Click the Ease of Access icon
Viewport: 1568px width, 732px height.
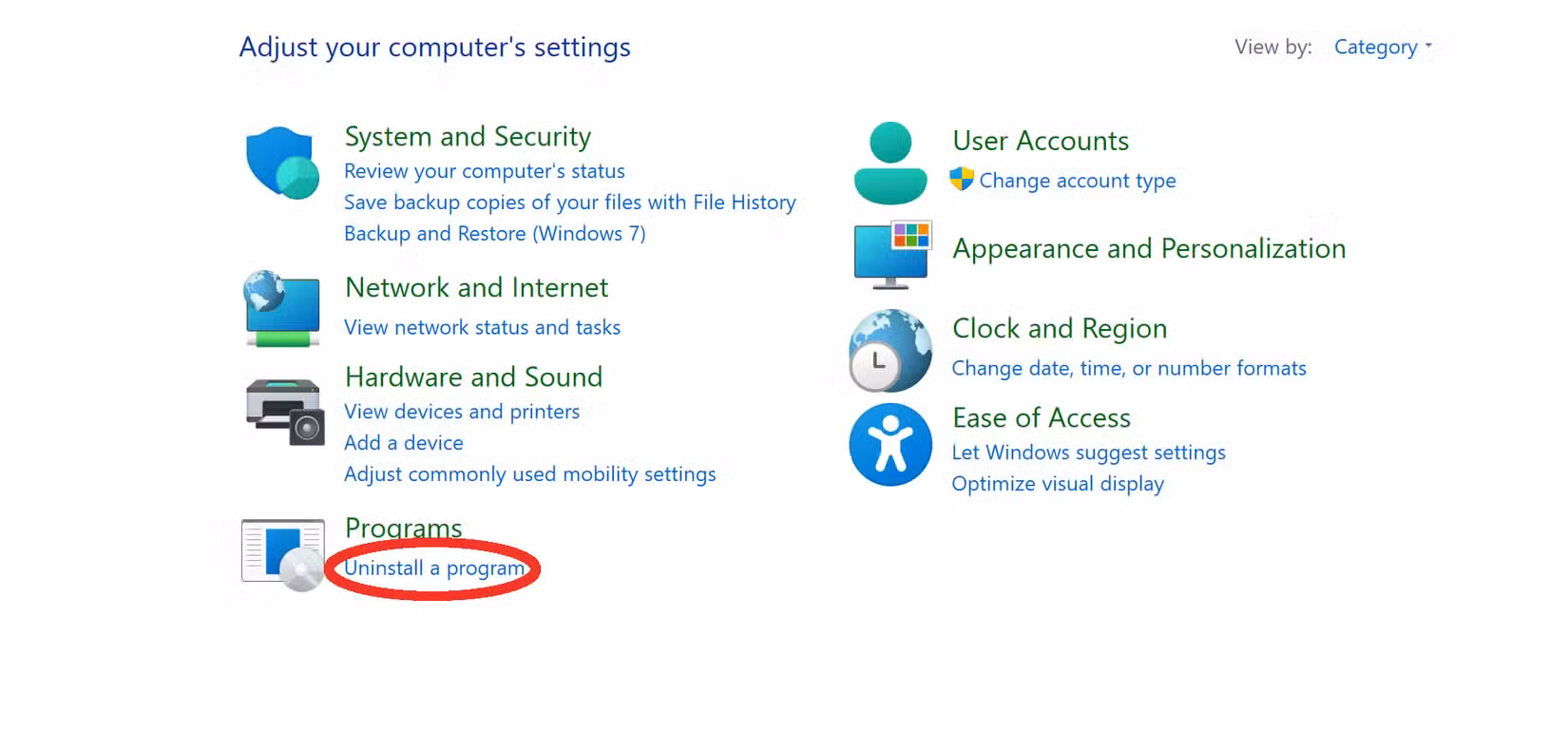tap(890, 445)
